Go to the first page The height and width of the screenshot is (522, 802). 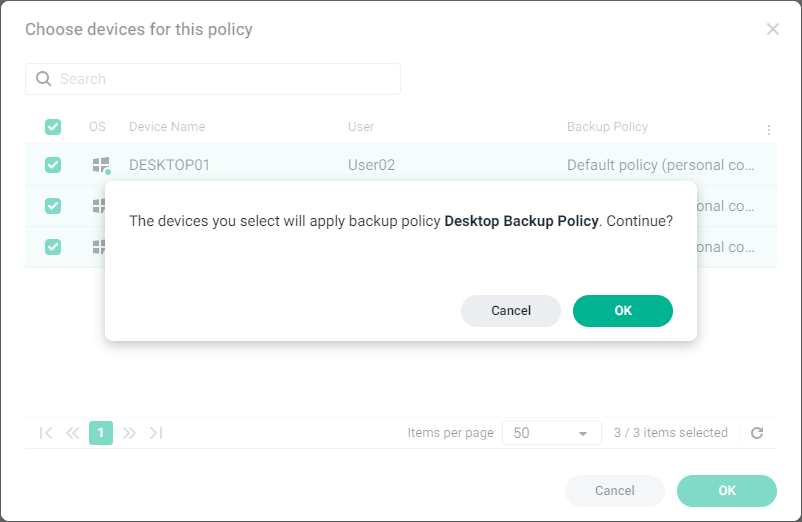click(46, 433)
